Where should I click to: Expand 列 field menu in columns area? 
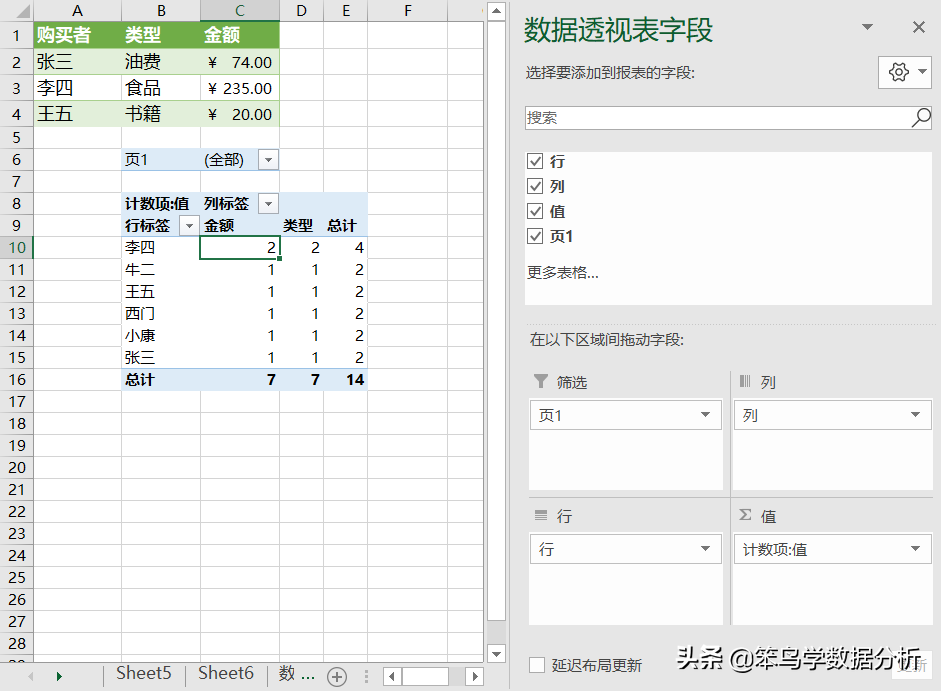(x=915, y=415)
